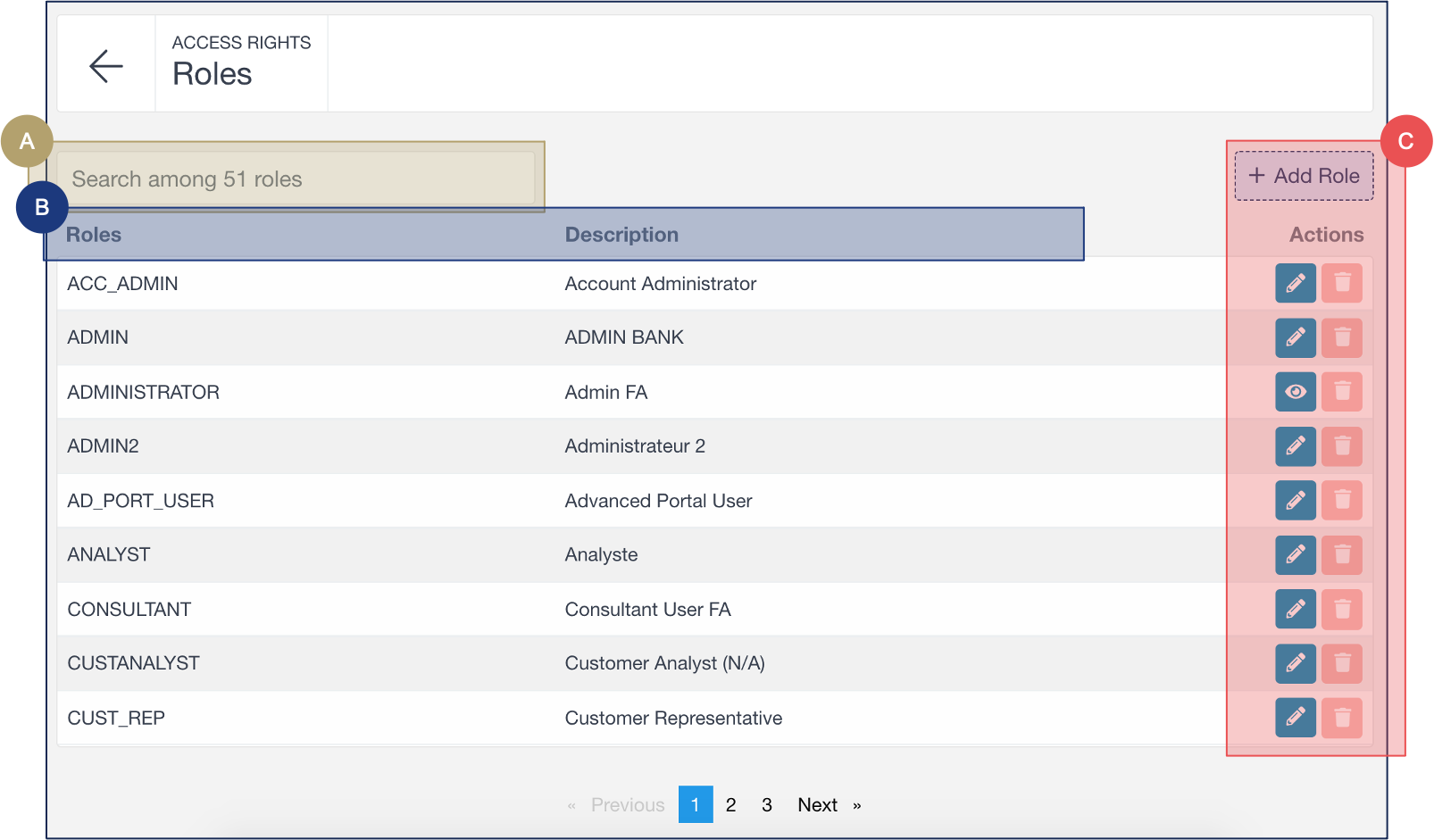This screenshot has height=840, width=1434.
Task: Edit the ACC_ADMIN role
Action: 1295,284
